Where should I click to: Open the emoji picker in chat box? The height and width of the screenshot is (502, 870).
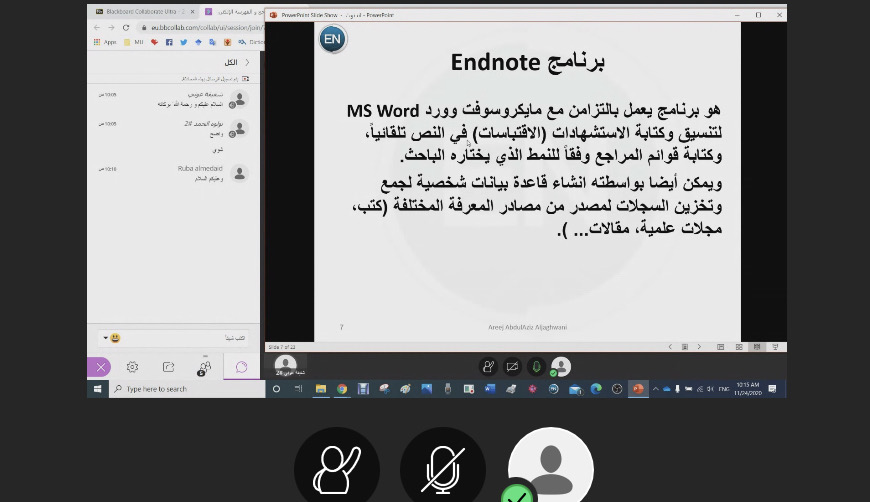coord(115,338)
